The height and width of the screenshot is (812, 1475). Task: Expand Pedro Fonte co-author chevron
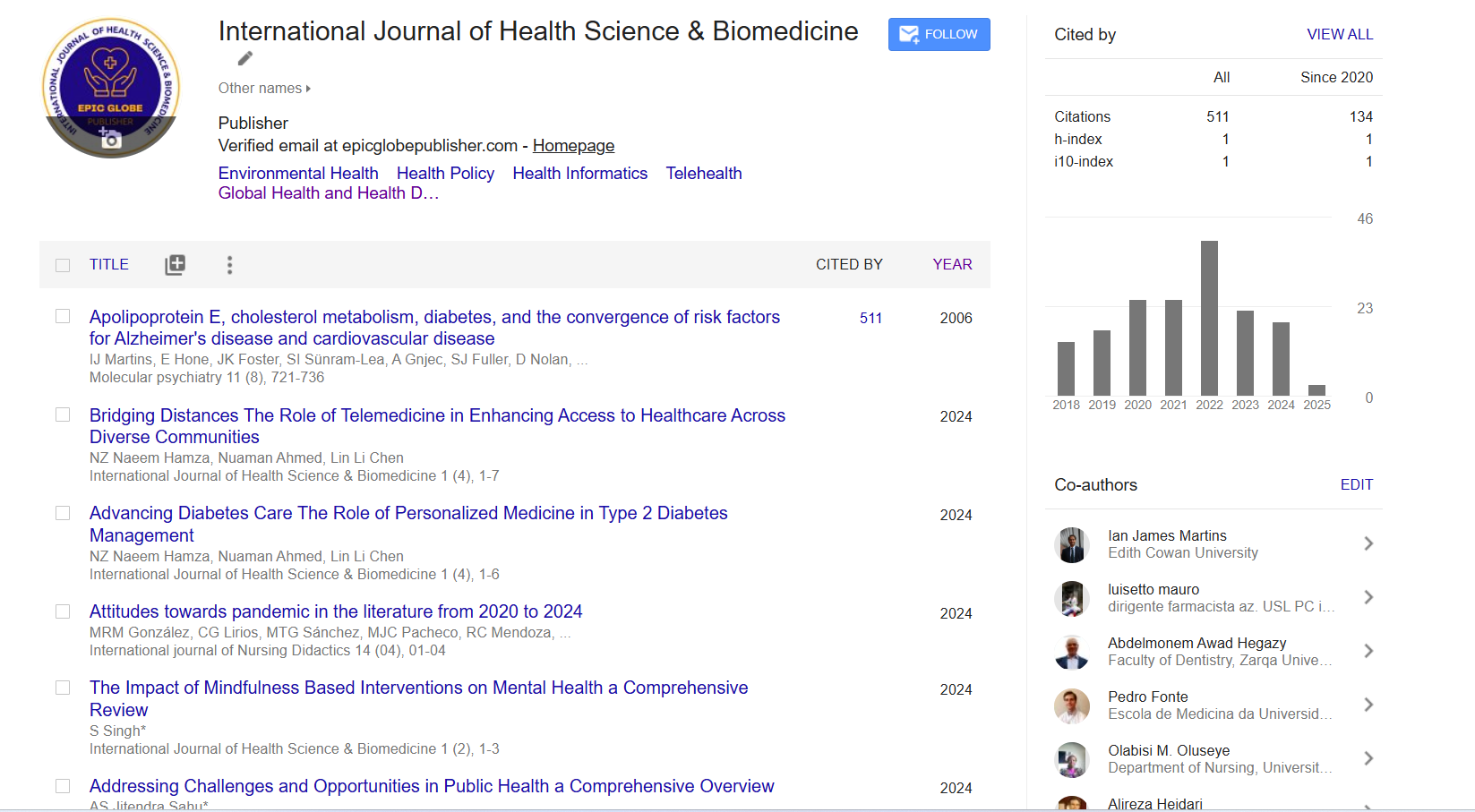point(1368,705)
